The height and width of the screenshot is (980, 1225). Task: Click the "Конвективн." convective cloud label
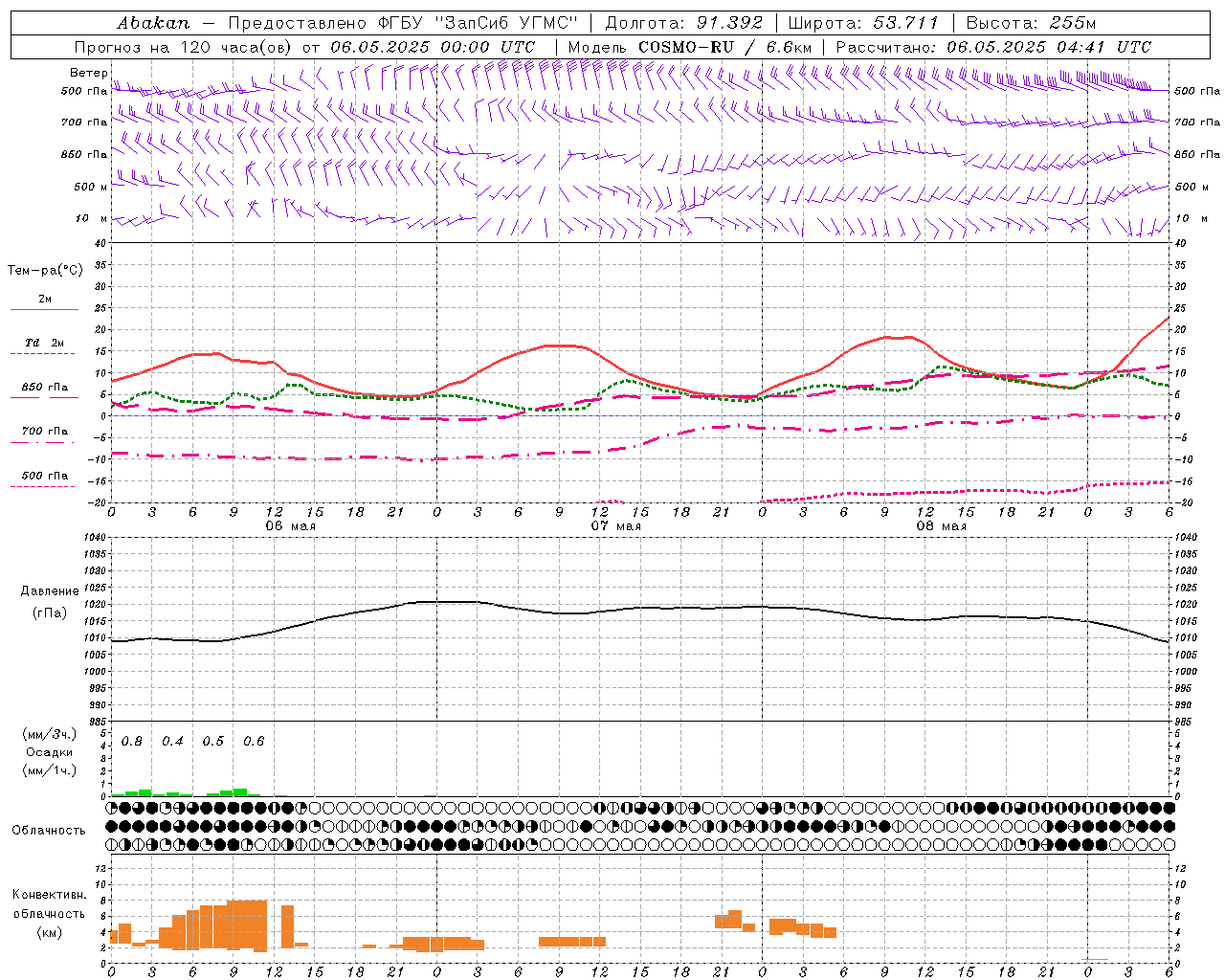coord(50,895)
